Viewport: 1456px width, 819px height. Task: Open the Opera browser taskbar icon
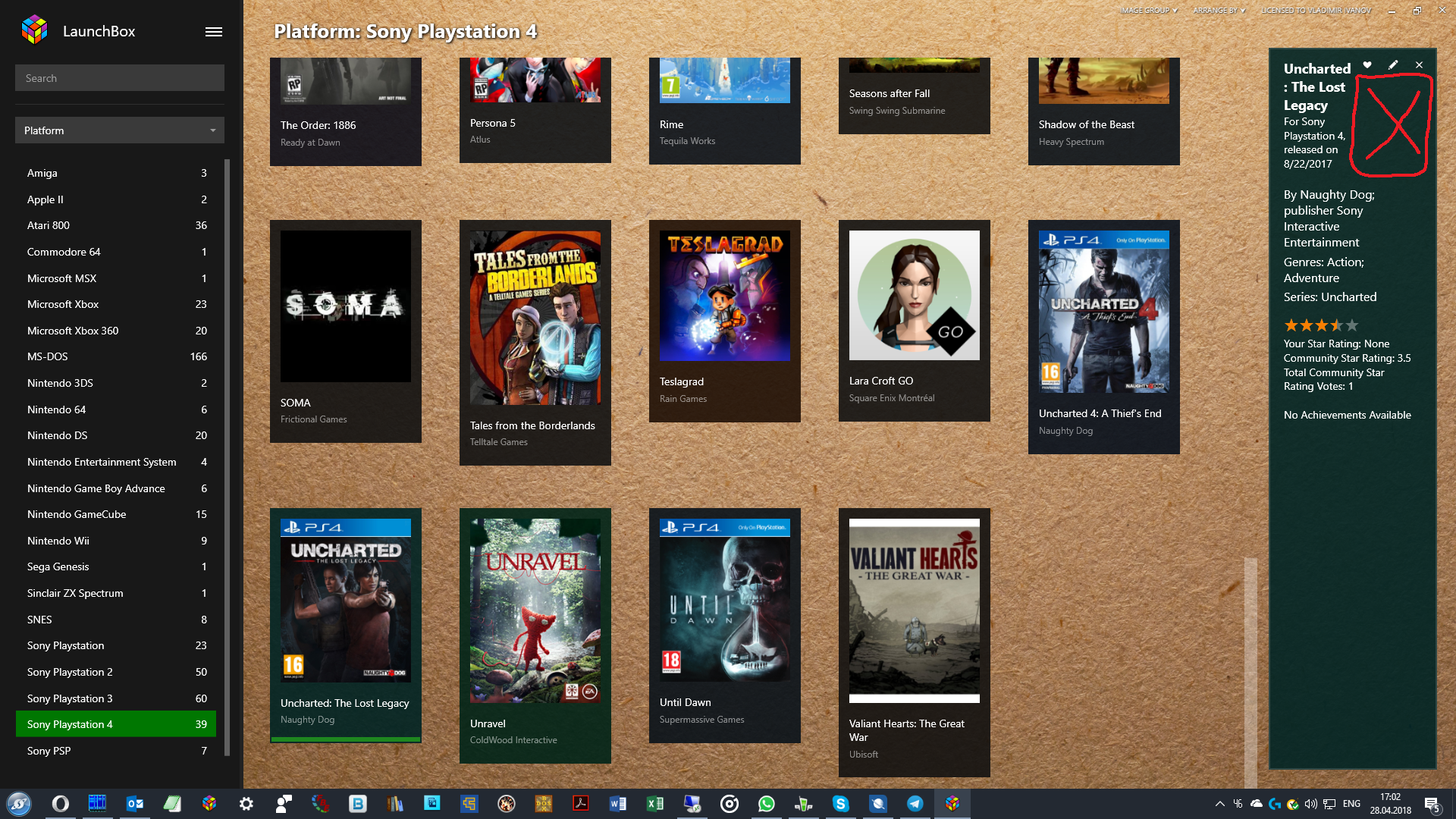61,804
